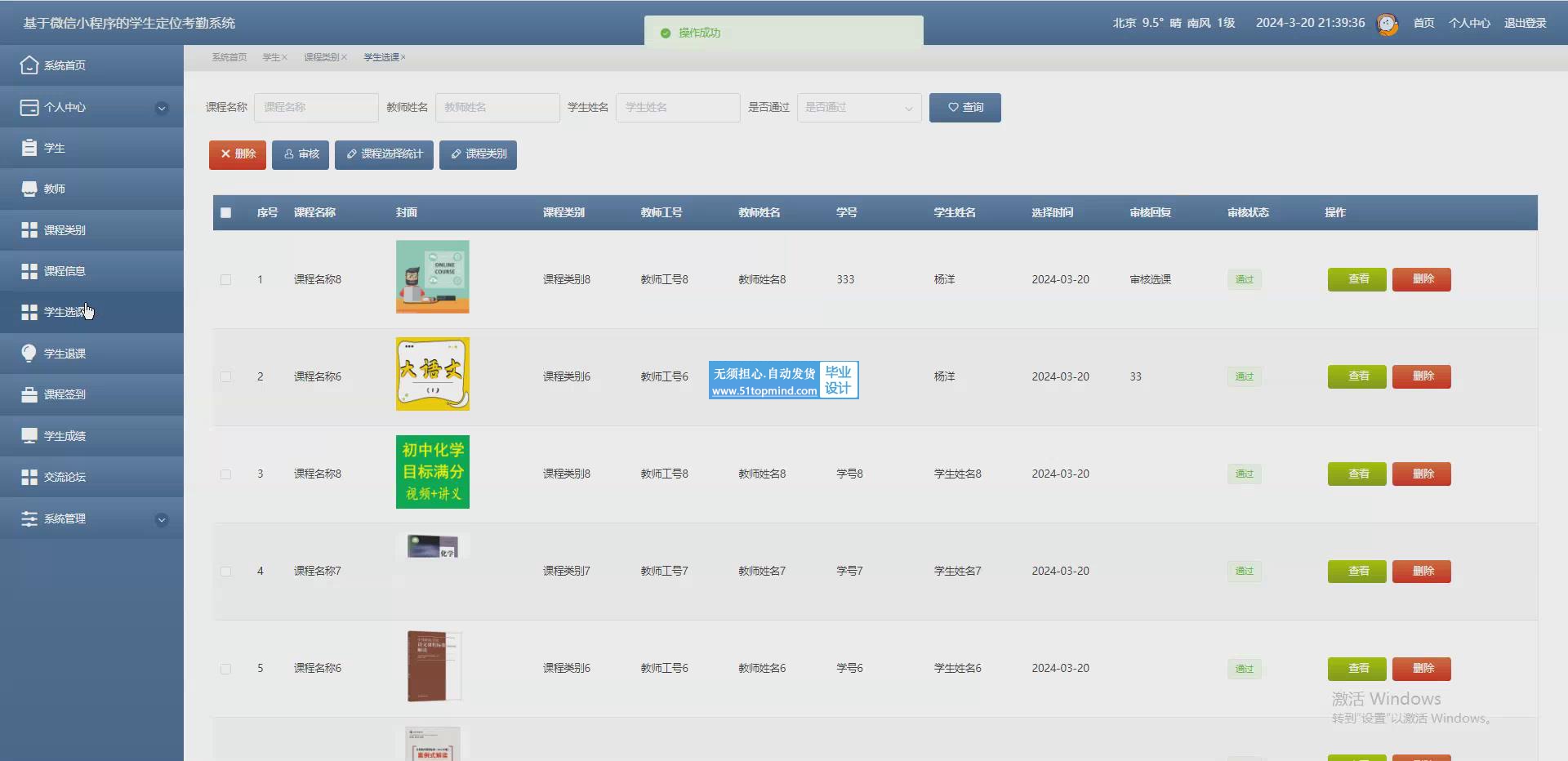This screenshot has height=761, width=1568.
Task: Click the bulb icon beside 学生退课
Action: [x=29, y=354]
